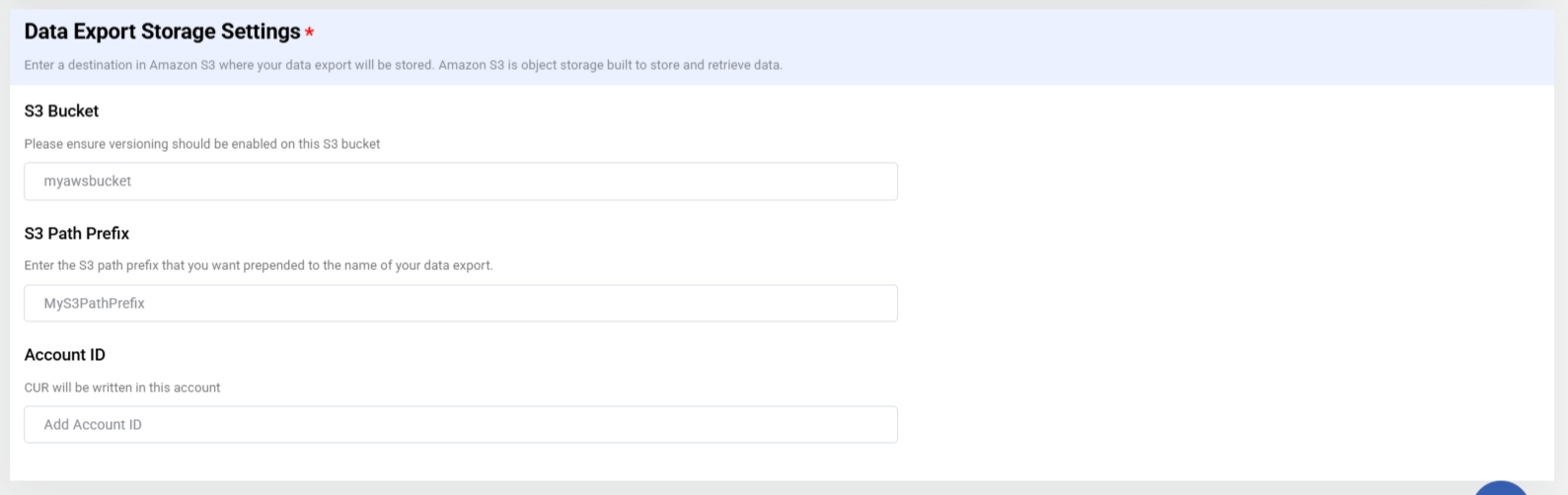Click the "S3 Path Prefix" field label
The width and height of the screenshot is (1568, 495).
(x=77, y=234)
